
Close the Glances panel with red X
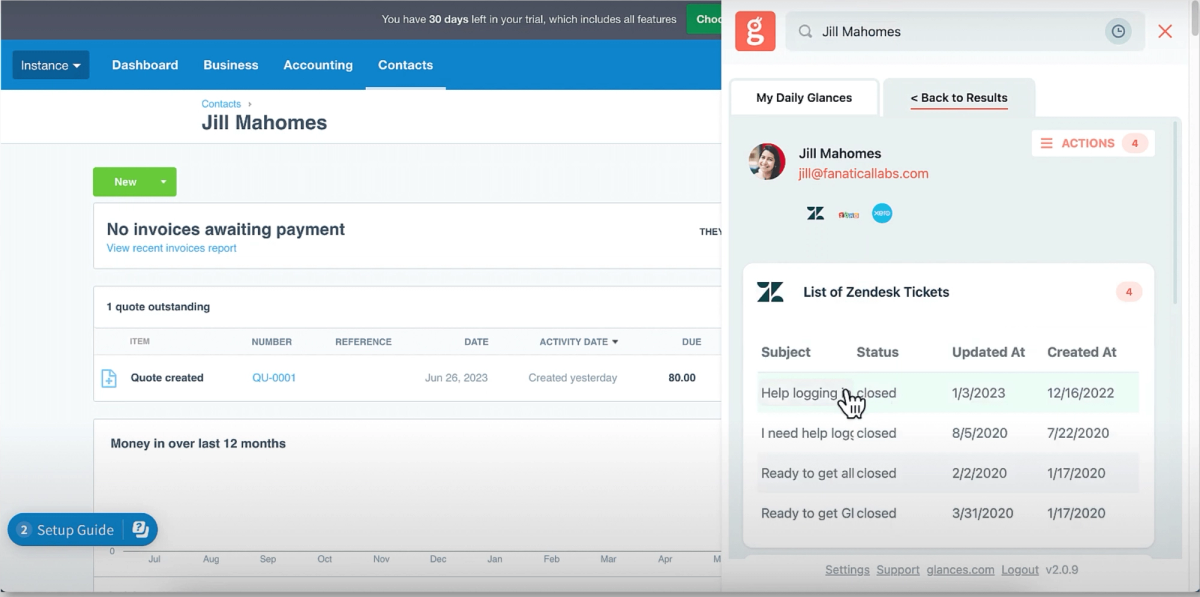1165,31
